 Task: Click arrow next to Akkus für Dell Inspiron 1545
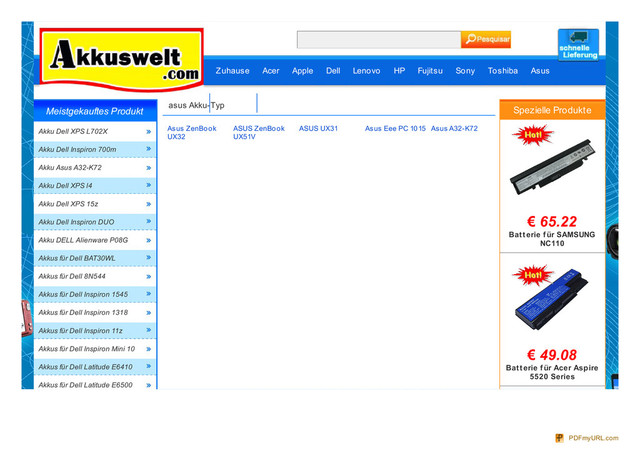pyautogui.click(x=149, y=294)
